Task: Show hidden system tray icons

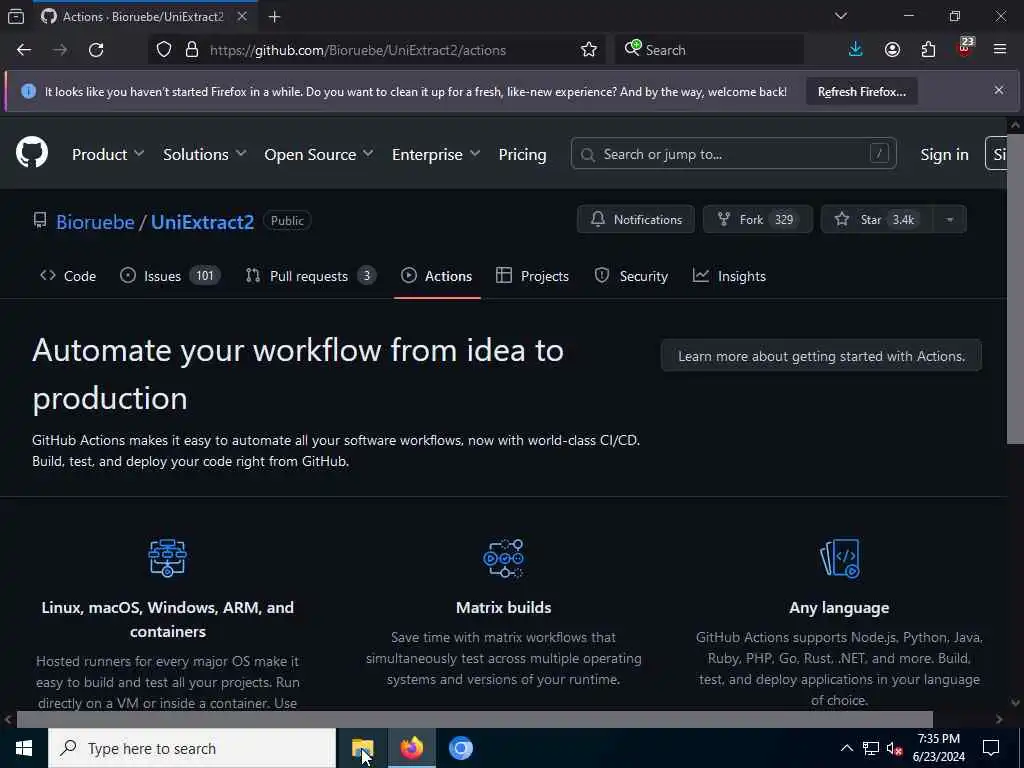Action: coord(846,748)
